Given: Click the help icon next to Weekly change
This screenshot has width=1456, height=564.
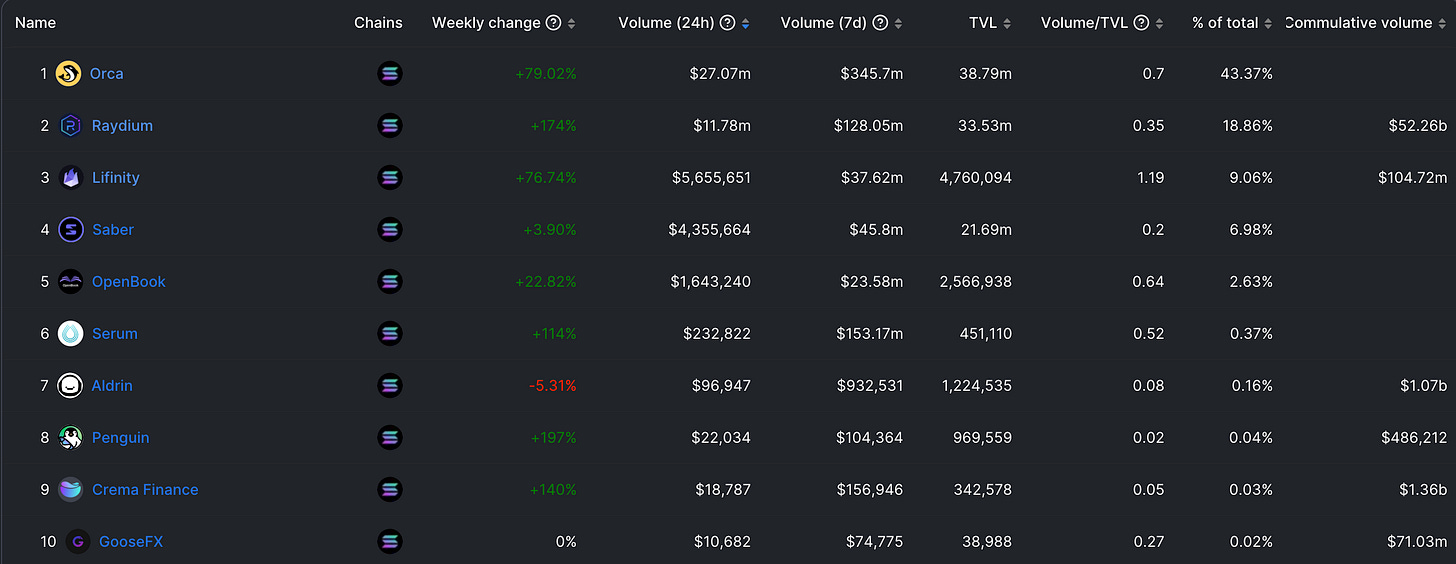Looking at the screenshot, I should coord(553,22).
